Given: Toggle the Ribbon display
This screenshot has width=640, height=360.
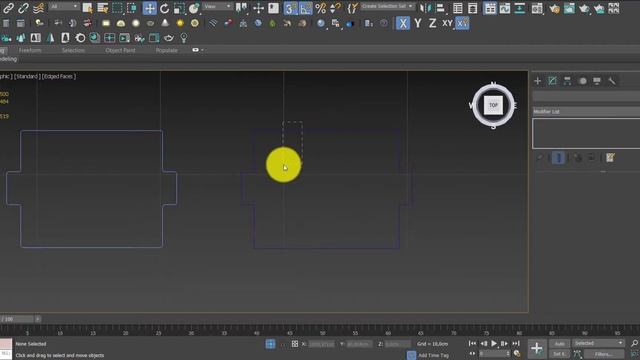Looking at the screenshot, I should [490, 8].
